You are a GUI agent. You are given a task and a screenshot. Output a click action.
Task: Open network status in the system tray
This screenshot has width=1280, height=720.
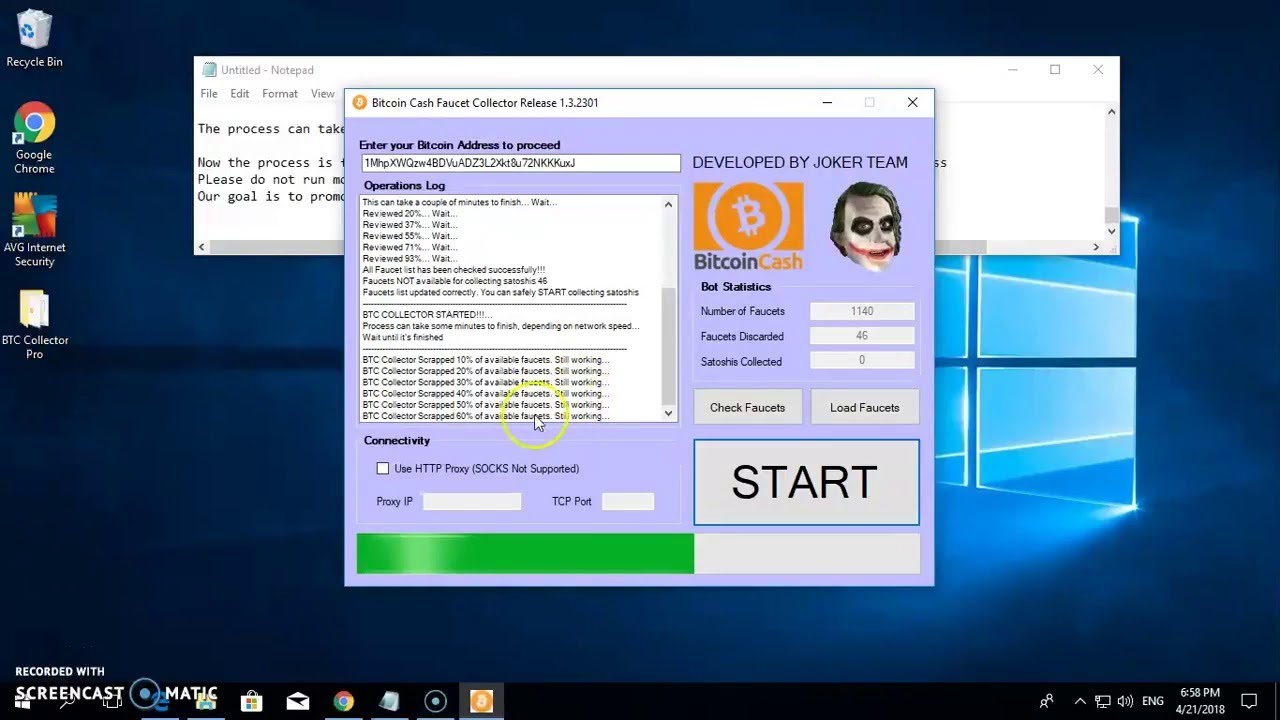[x=1102, y=701]
